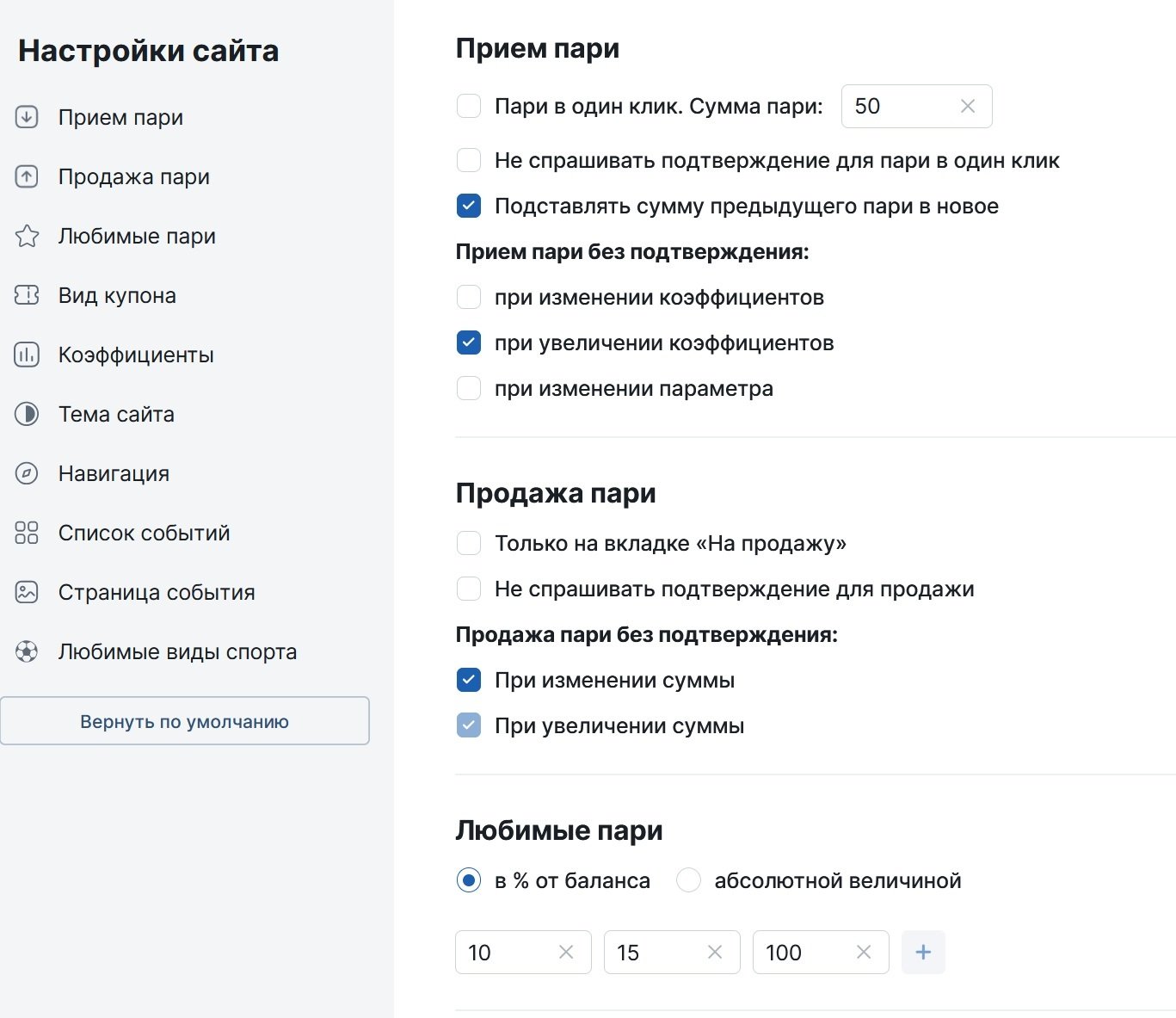Click the star icon for Любимые пари
Image resolution: width=1176 pixels, height=1018 pixels.
coord(27,236)
